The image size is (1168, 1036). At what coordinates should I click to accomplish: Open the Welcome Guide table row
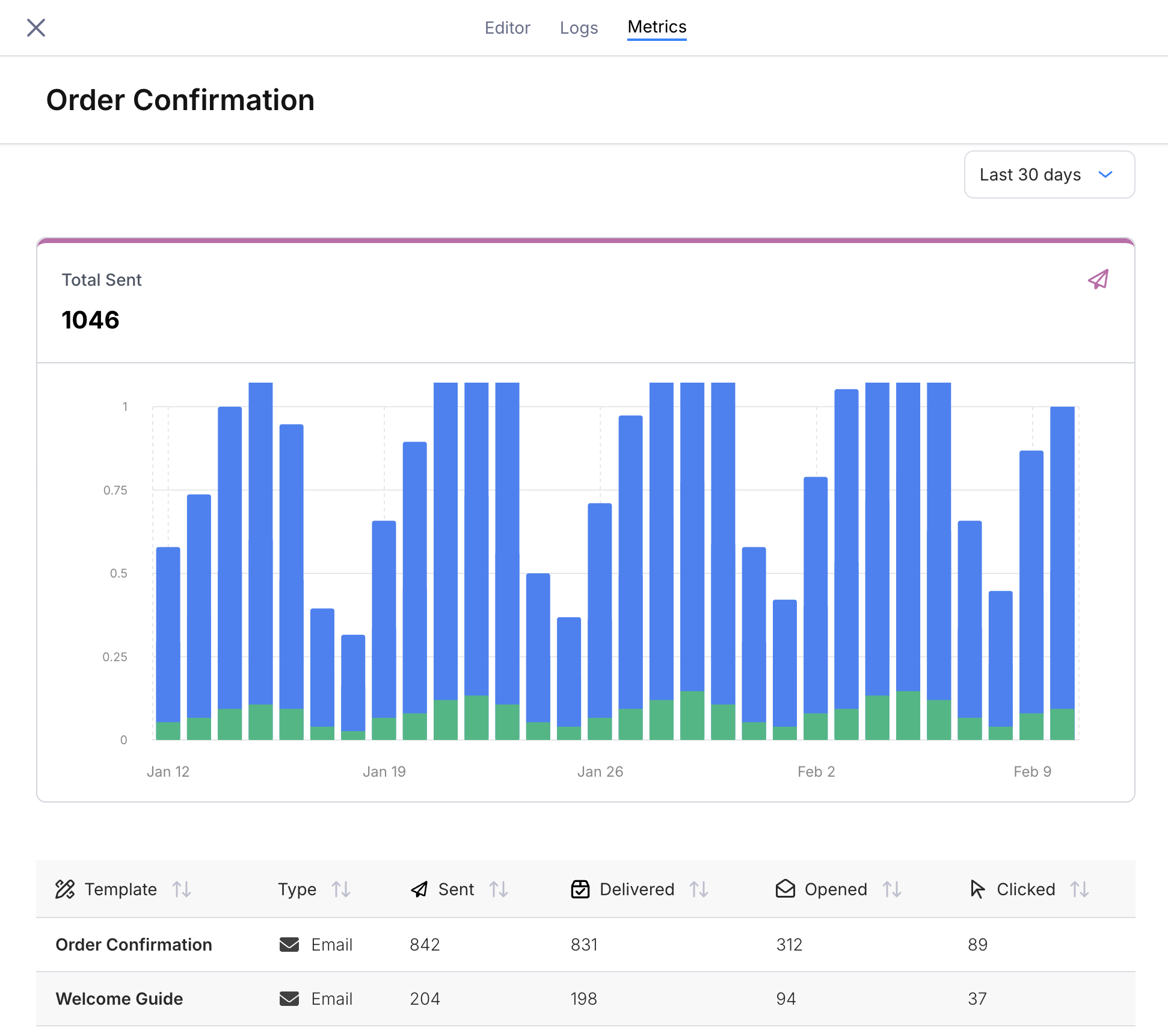pos(119,999)
